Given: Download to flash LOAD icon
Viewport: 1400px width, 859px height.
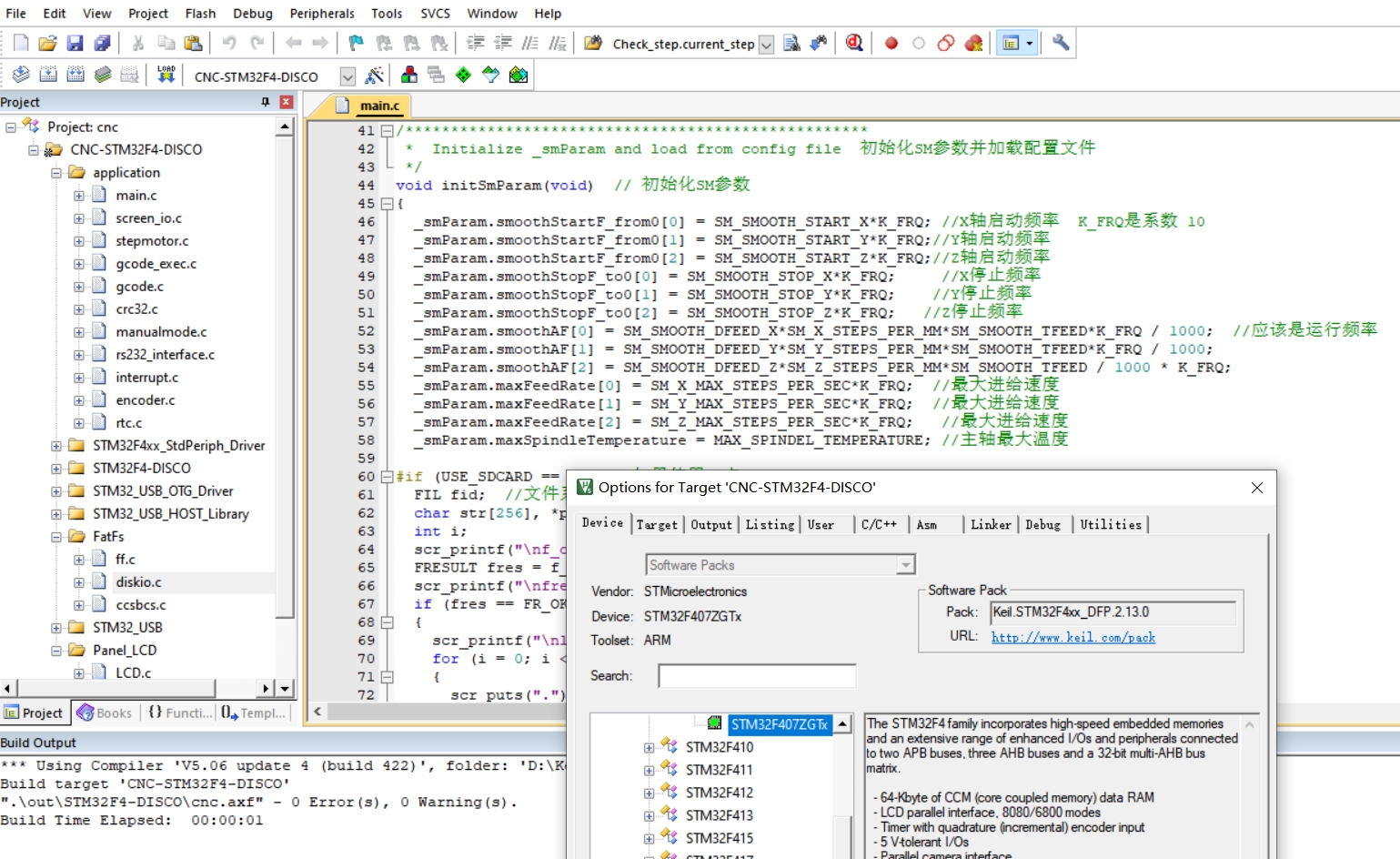Looking at the screenshot, I should coord(166,75).
